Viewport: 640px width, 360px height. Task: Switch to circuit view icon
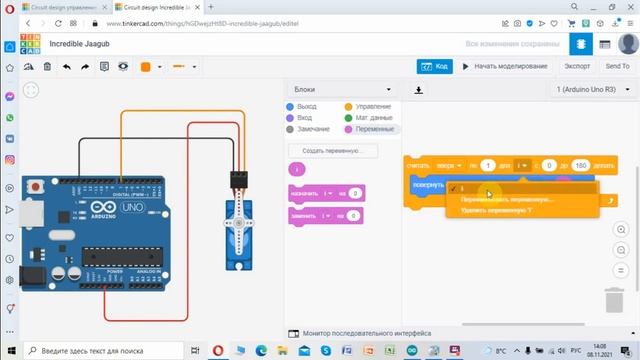581,44
